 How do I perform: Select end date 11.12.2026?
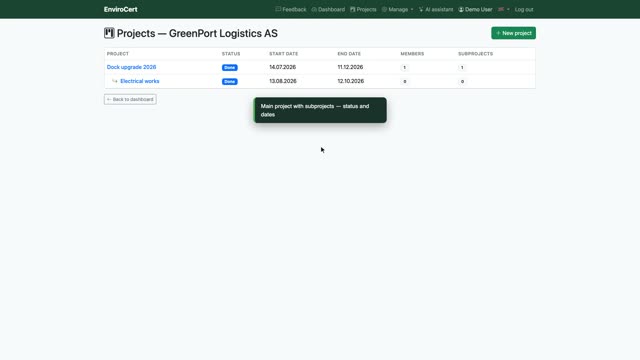[x=350, y=67]
